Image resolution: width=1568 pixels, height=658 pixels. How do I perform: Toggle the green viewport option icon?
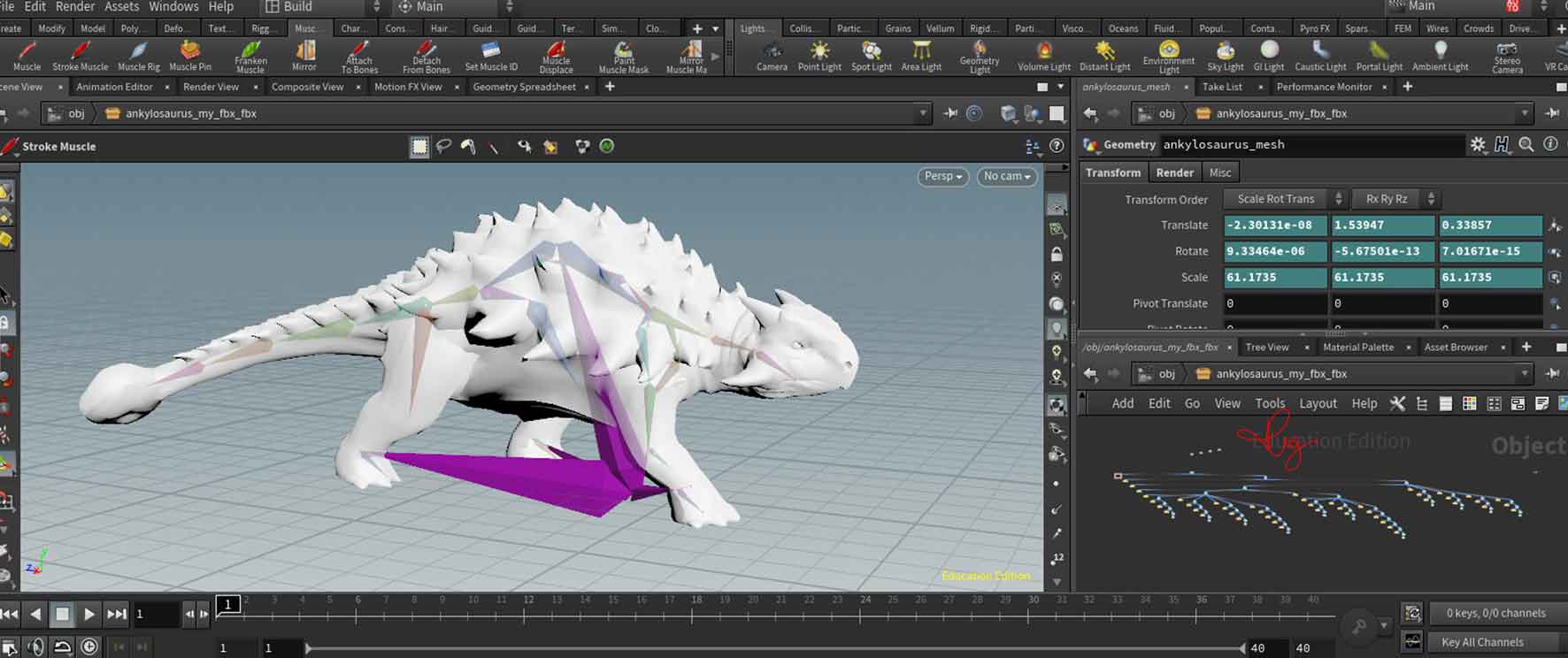tap(607, 146)
